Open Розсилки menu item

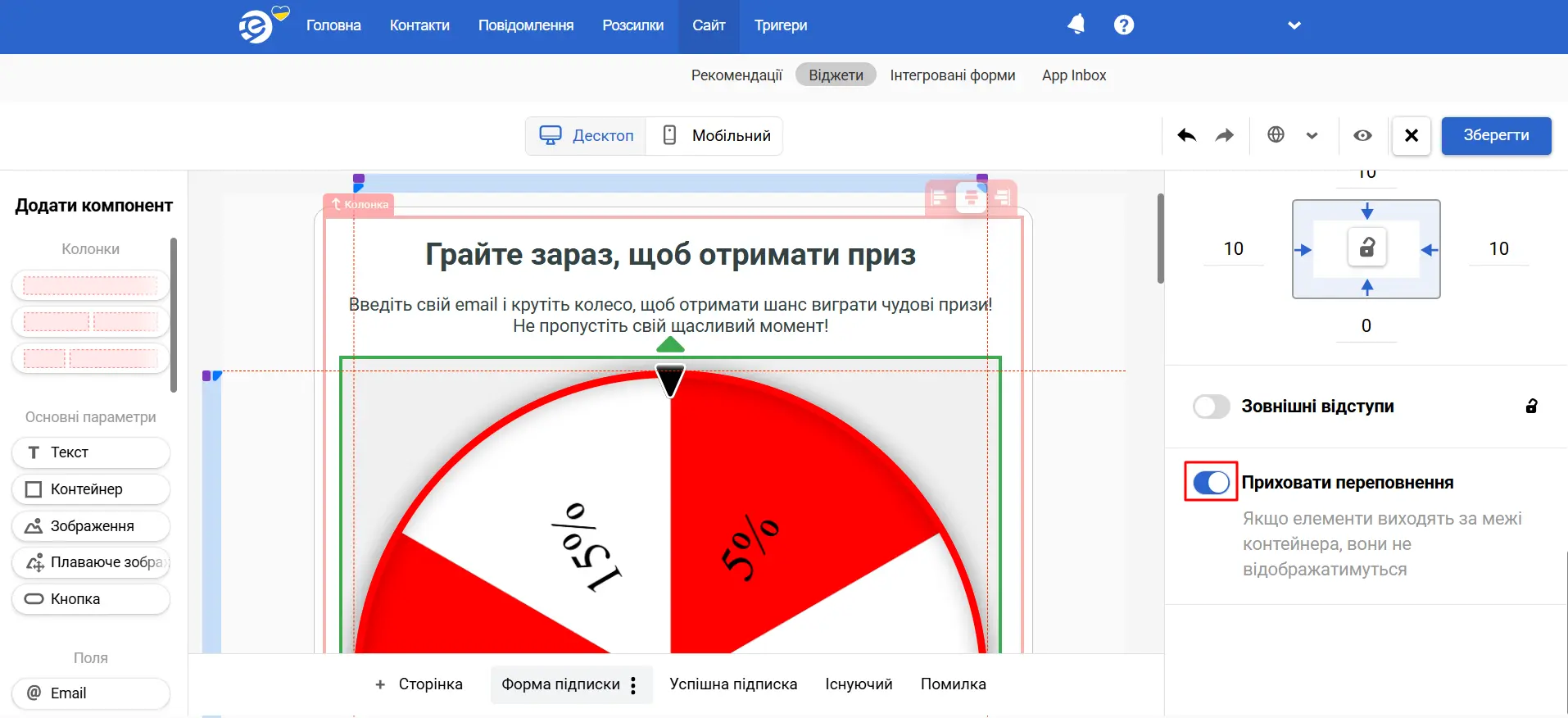click(x=633, y=25)
